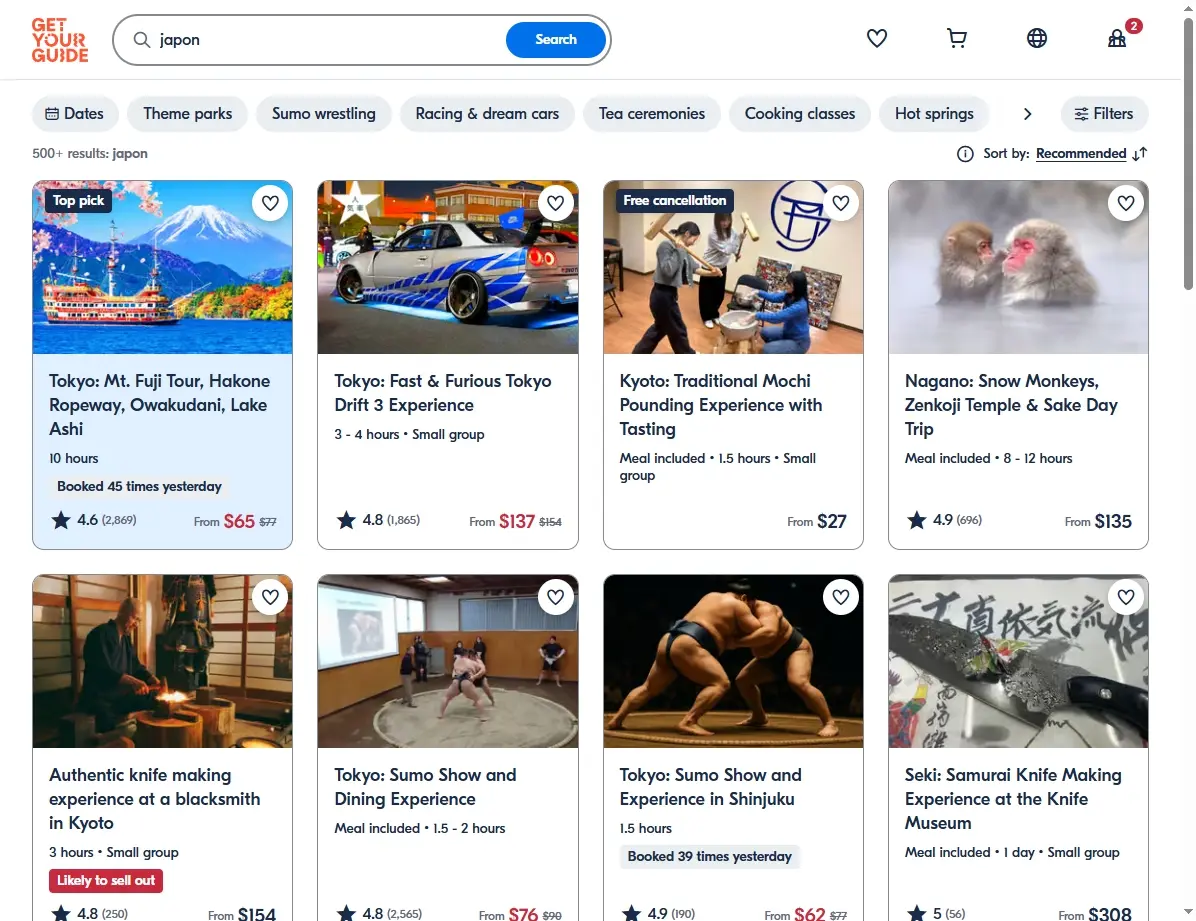Open the wishlist heart in header
Image resolution: width=1196 pixels, height=921 pixels.
click(x=876, y=38)
